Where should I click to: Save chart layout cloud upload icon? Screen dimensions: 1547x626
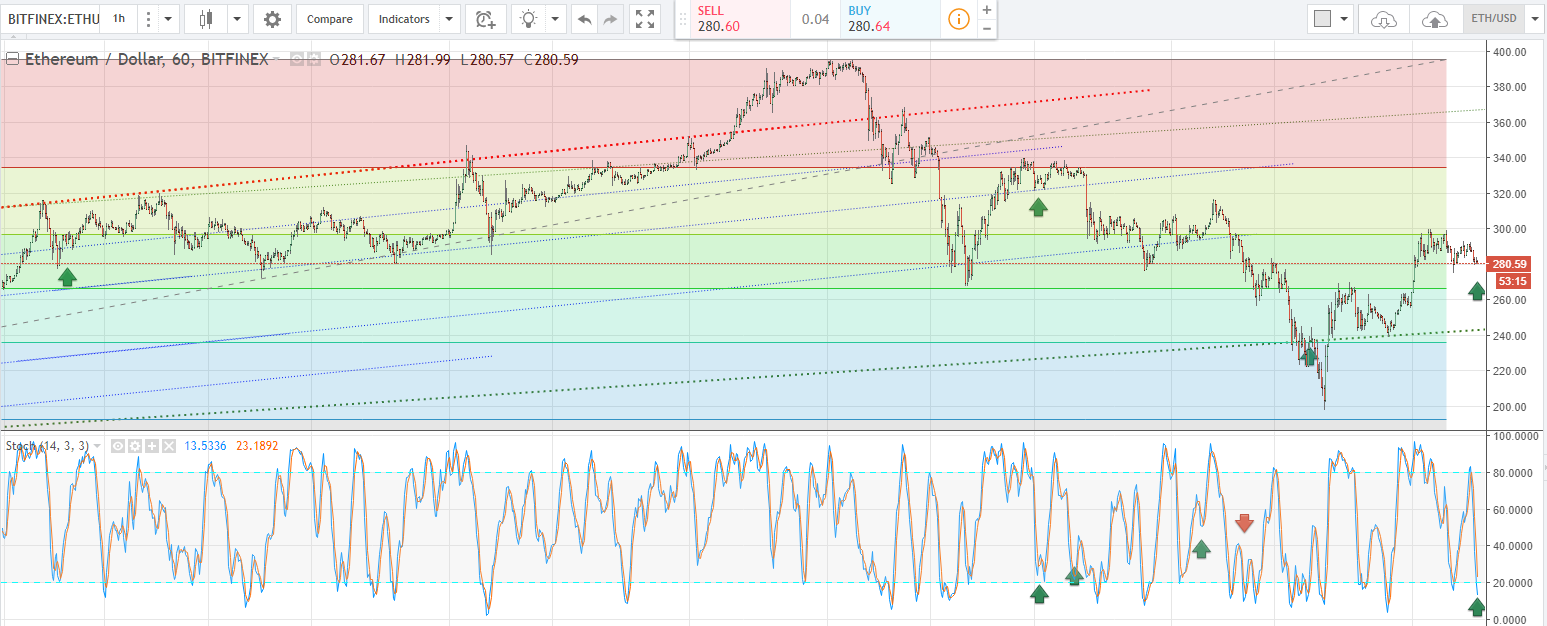click(x=1435, y=18)
